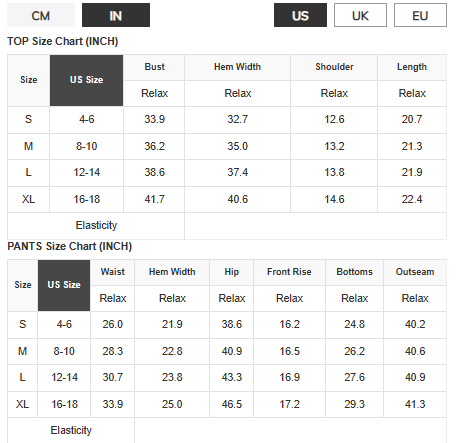The height and width of the screenshot is (443, 466).
Task: Click the Front Rise column header
Action: coord(289,272)
